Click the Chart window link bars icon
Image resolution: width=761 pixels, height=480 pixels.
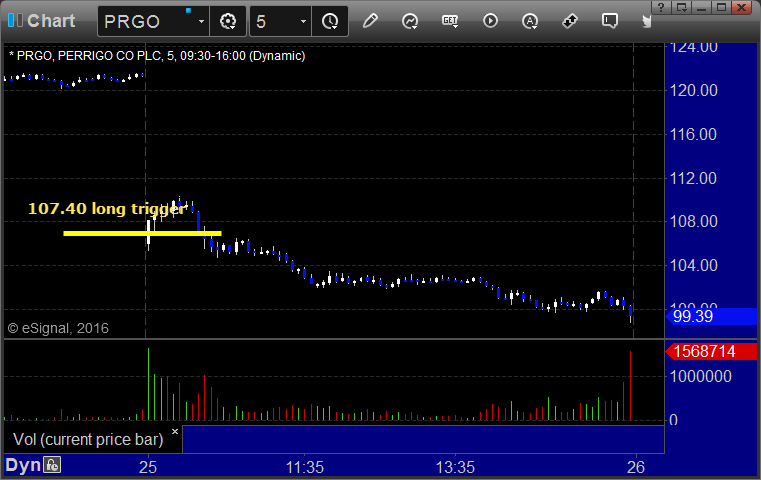pyautogui.click(x=15, y=20)
